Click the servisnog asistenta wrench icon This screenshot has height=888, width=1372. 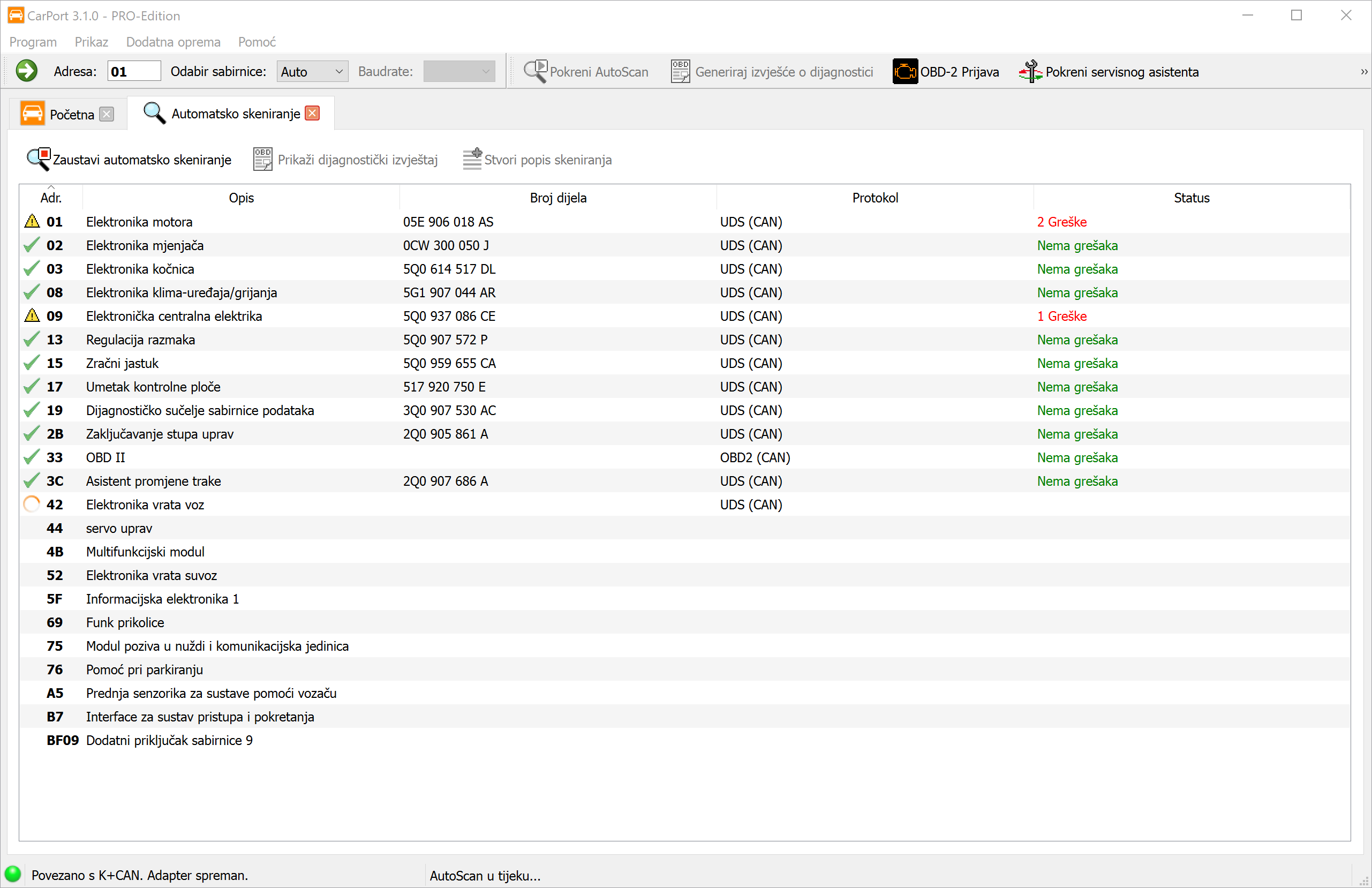pyautogui.click(x=1030, y=72)
